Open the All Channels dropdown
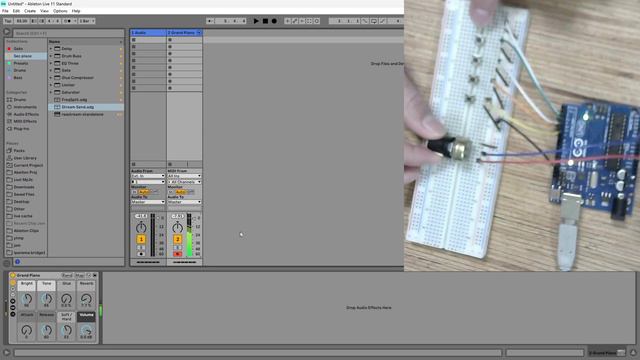640x360 pixels. point(184,182)
